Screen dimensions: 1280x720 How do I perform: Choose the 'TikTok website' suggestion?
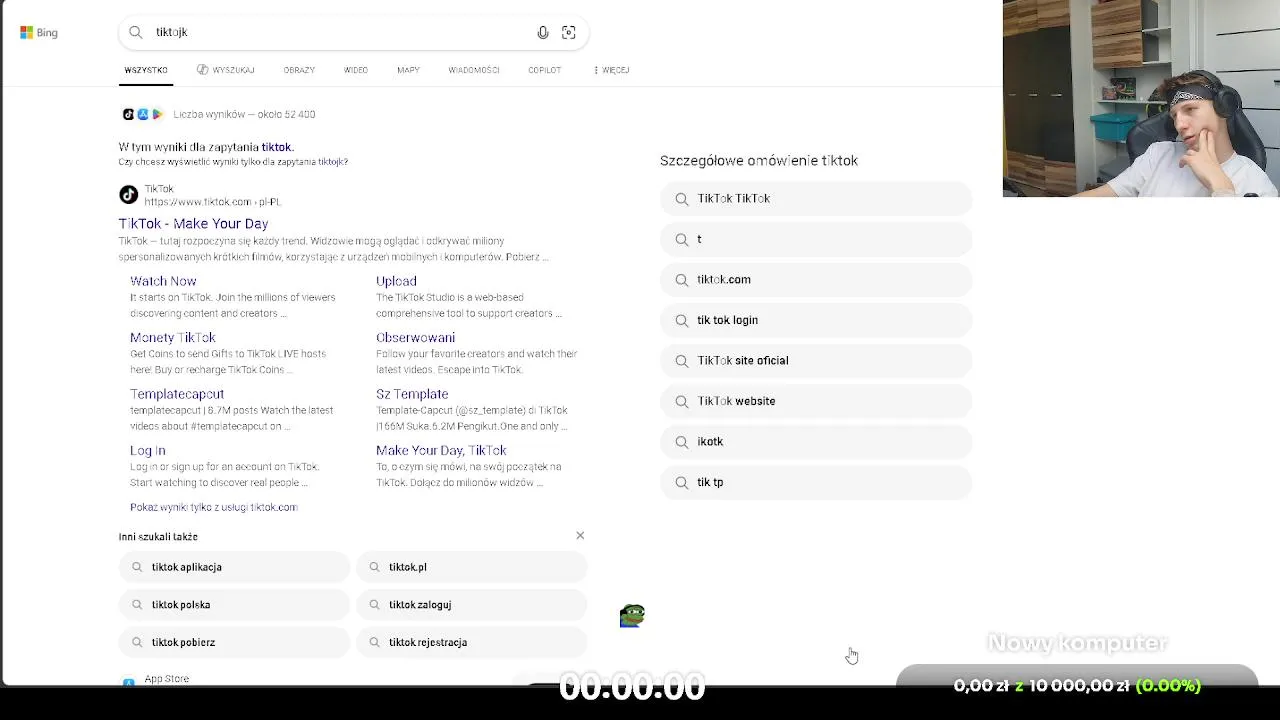coord(816,401)
